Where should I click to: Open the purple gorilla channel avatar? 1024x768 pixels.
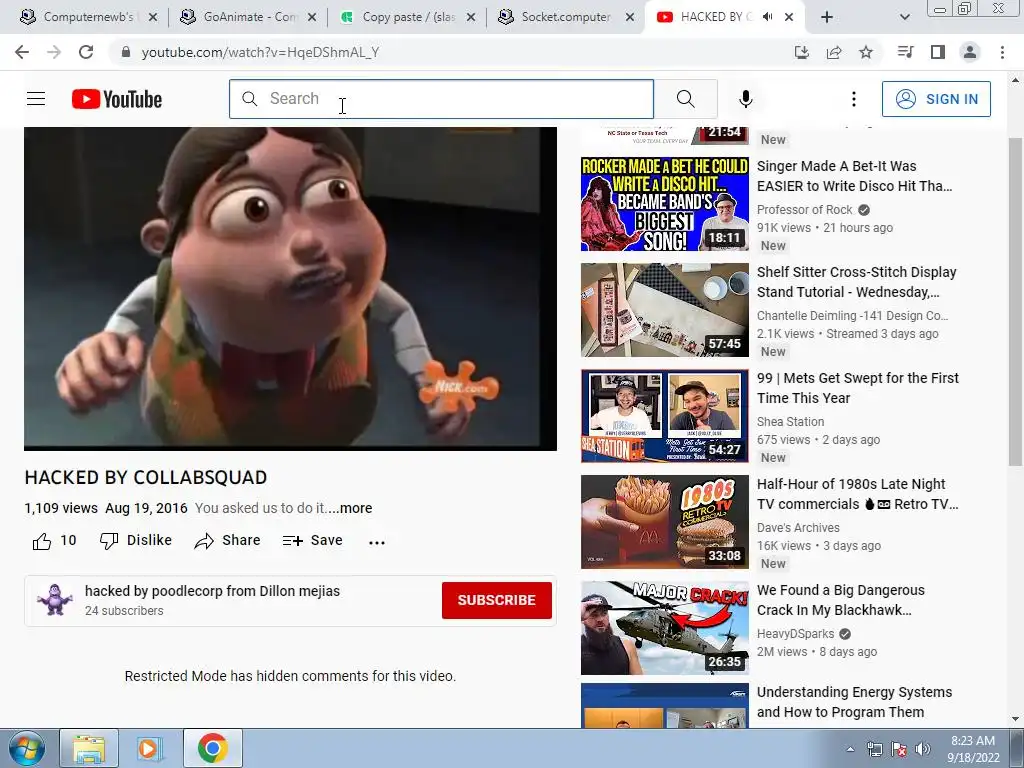(55, 600)
